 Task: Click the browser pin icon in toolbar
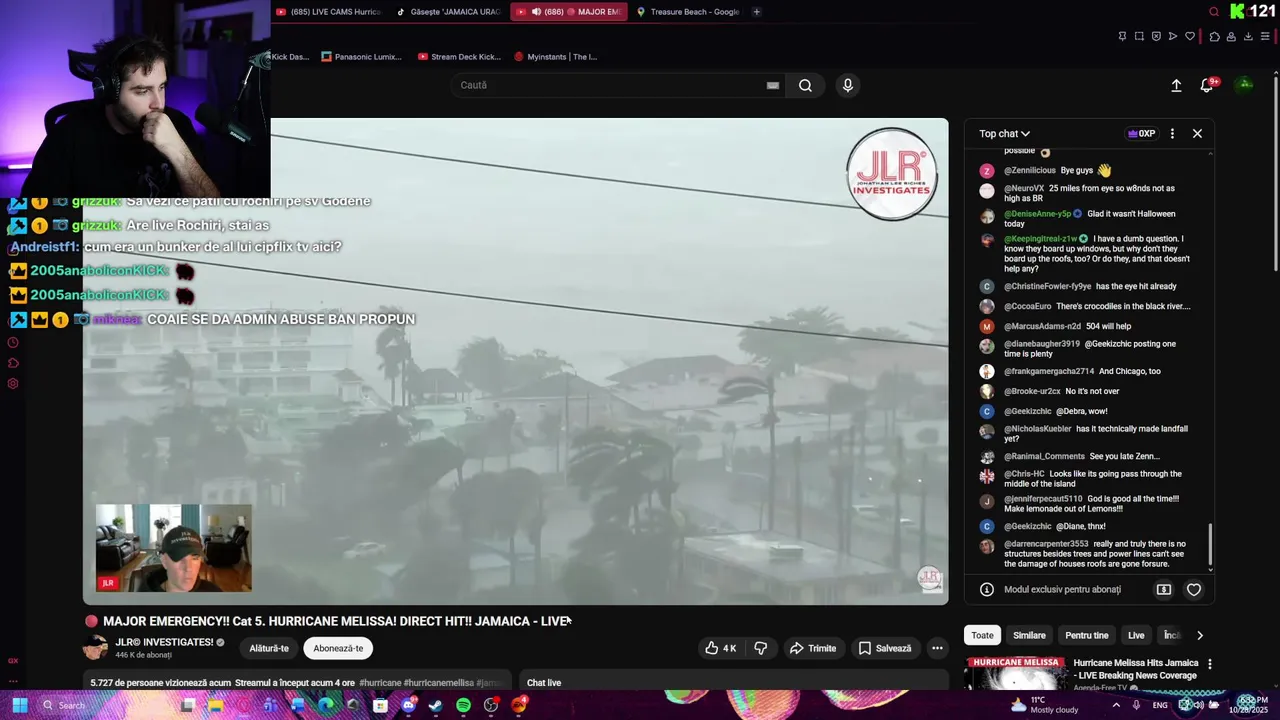1122,36
